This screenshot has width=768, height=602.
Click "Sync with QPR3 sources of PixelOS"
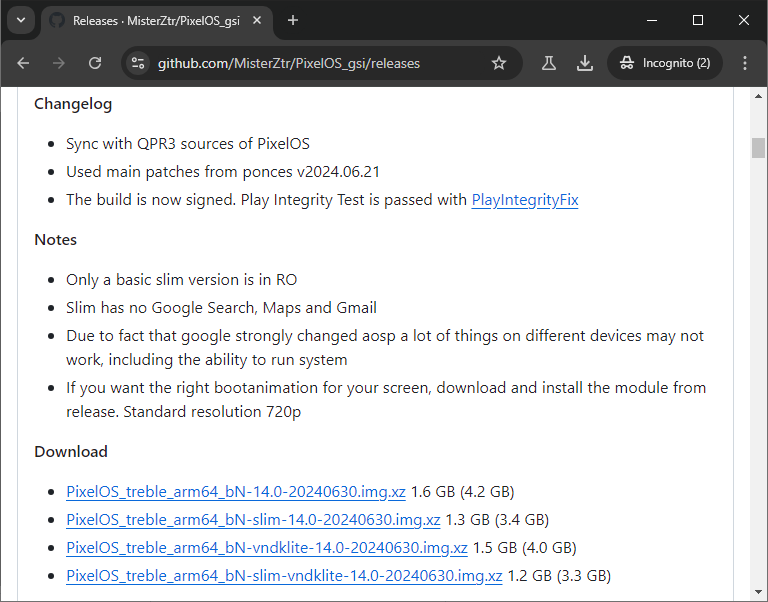[x=188, y=144]
